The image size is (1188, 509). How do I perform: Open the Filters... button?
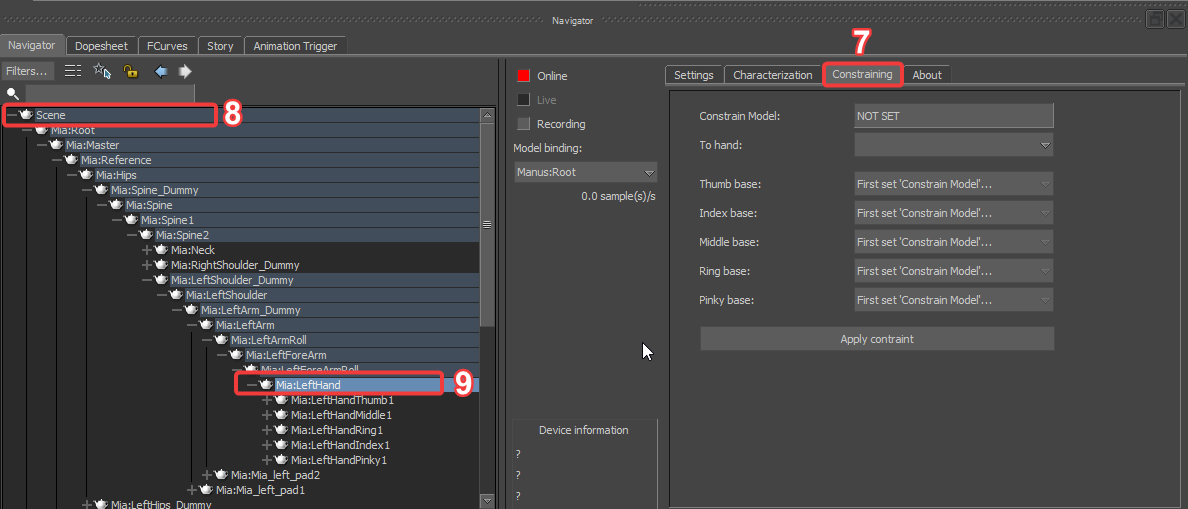point(27,71)
